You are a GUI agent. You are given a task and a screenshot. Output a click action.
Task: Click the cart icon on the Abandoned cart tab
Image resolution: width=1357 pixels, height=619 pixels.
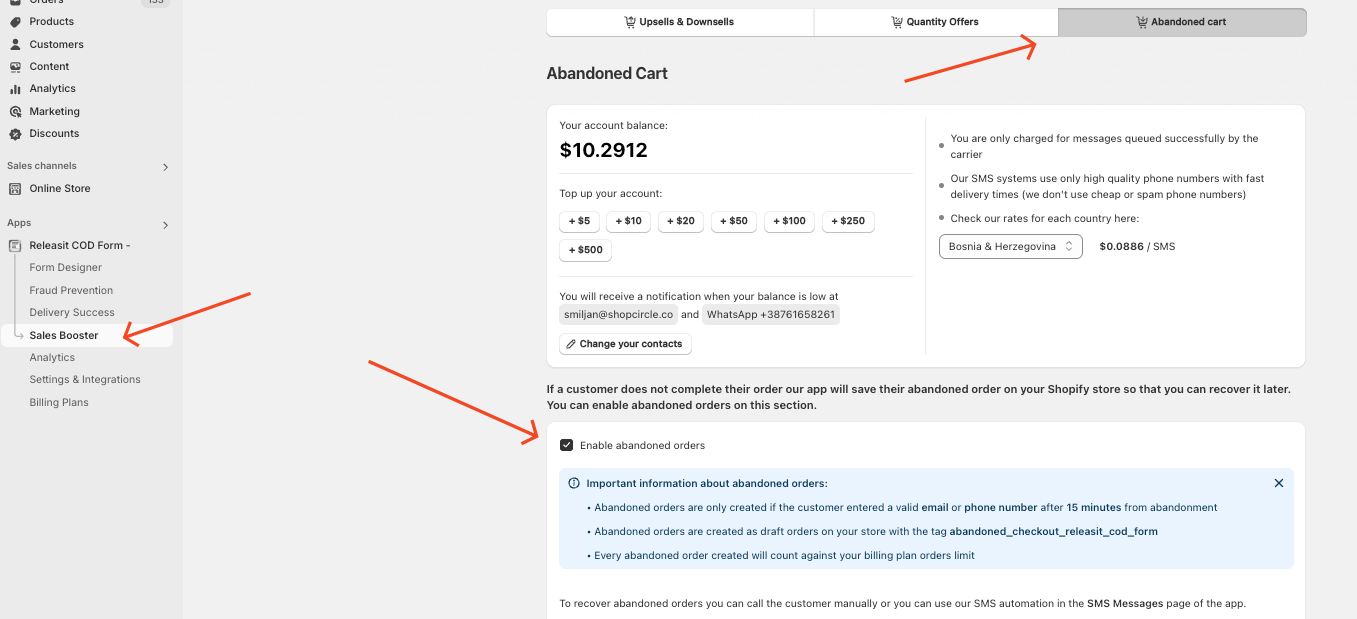click(1142, 22)
